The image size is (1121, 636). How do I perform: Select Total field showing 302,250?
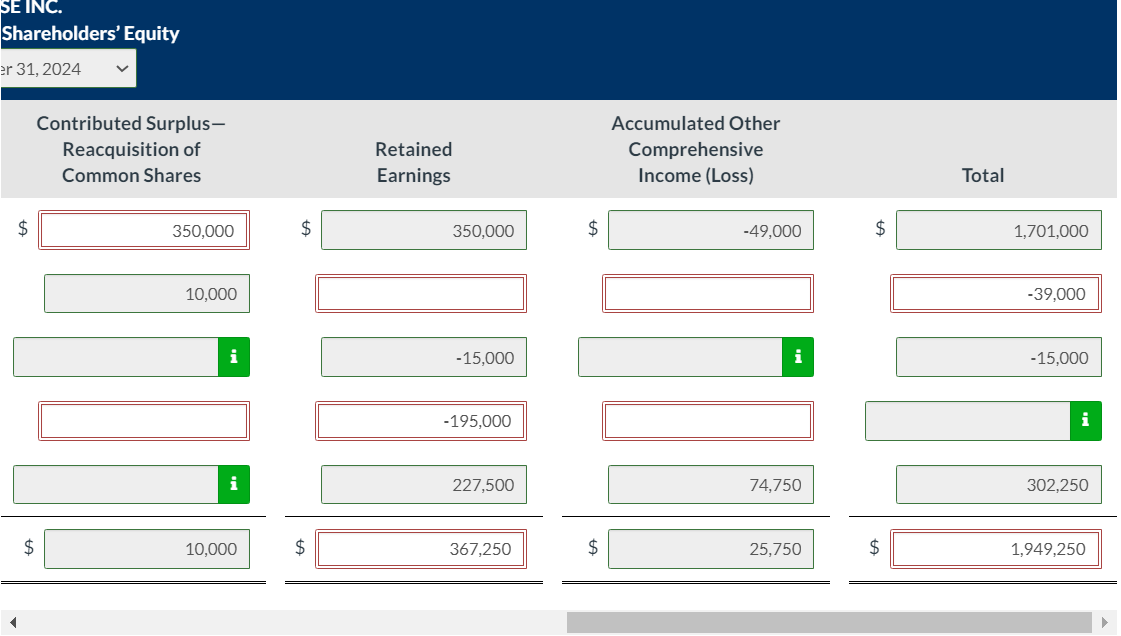[999, 485]
